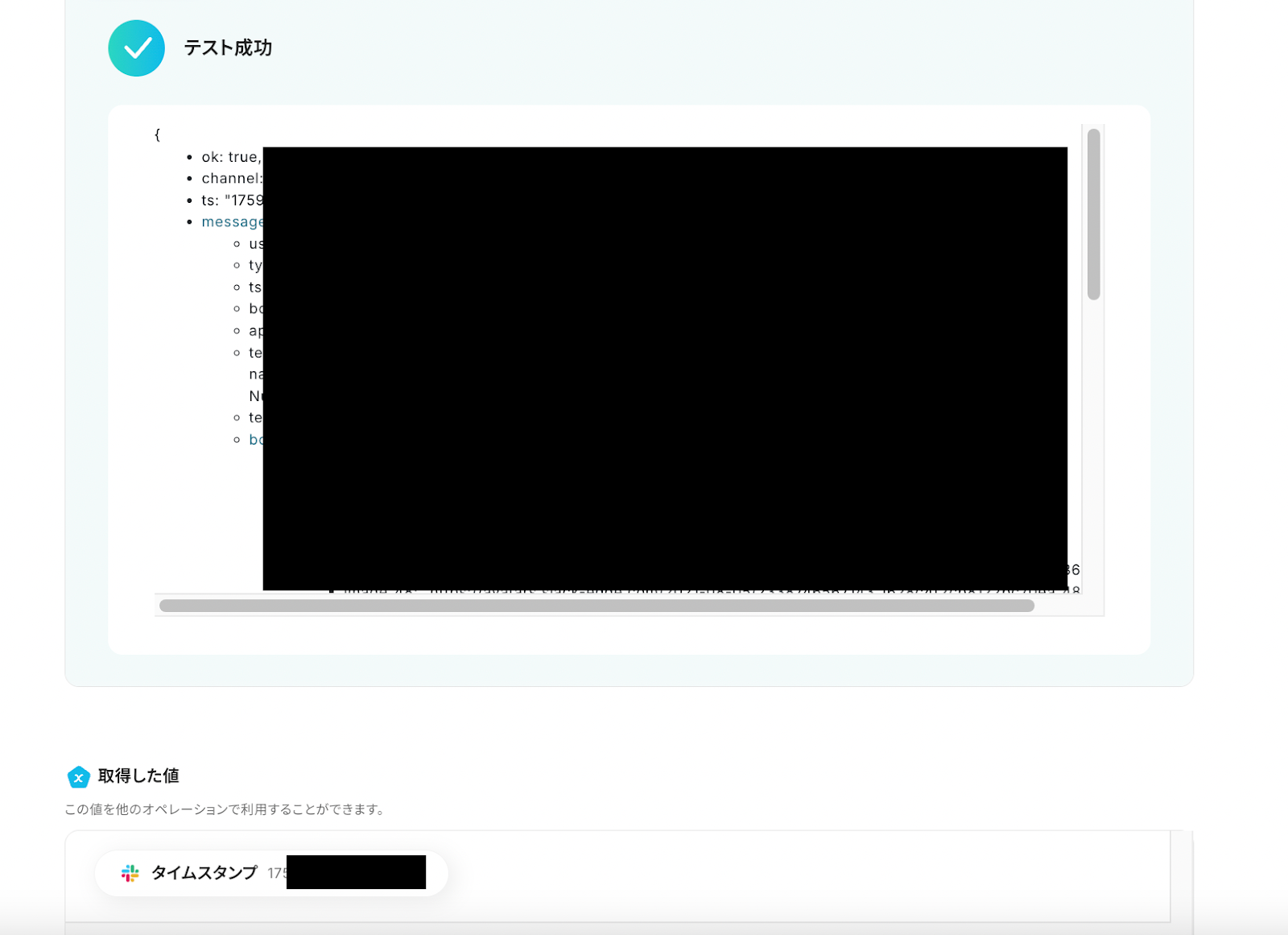
Task: Click the test success checkmark icon
Action: coord(137,48)
